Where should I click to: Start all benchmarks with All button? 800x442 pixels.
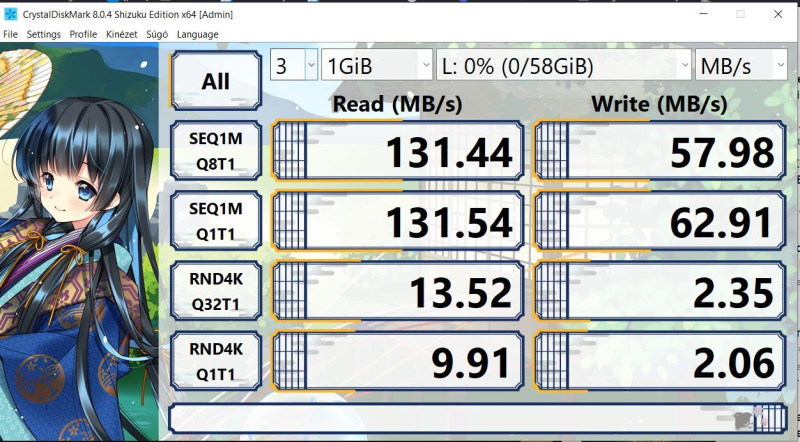click(x=215, y=81)
